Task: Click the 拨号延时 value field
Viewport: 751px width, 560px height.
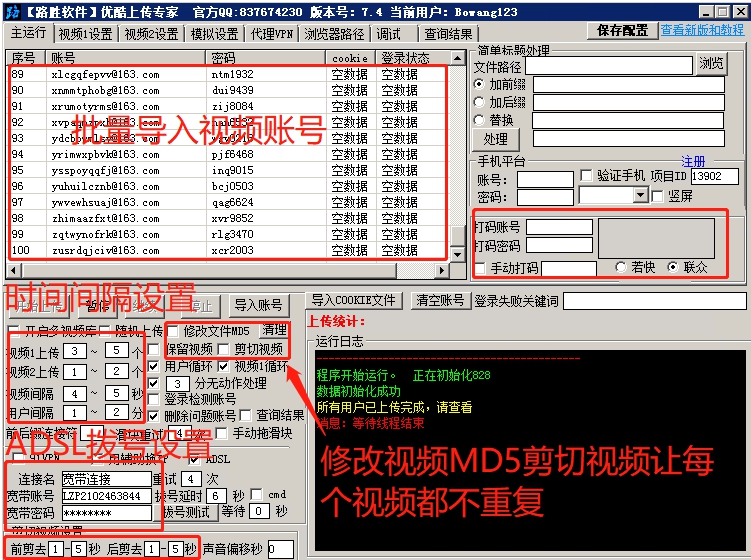Action: click(x=216, y=496)
